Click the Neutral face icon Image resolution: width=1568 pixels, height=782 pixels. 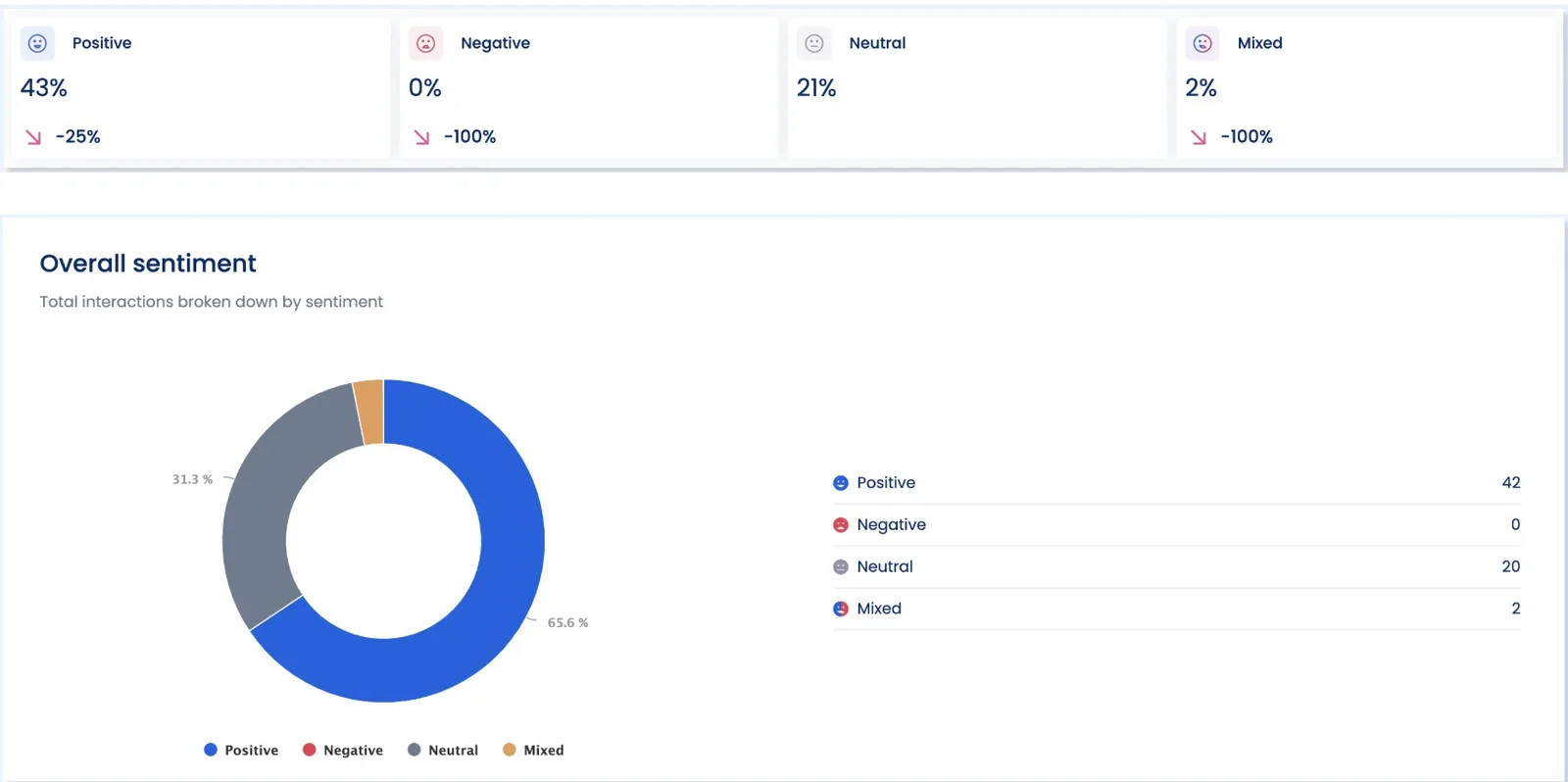[813, 43]
